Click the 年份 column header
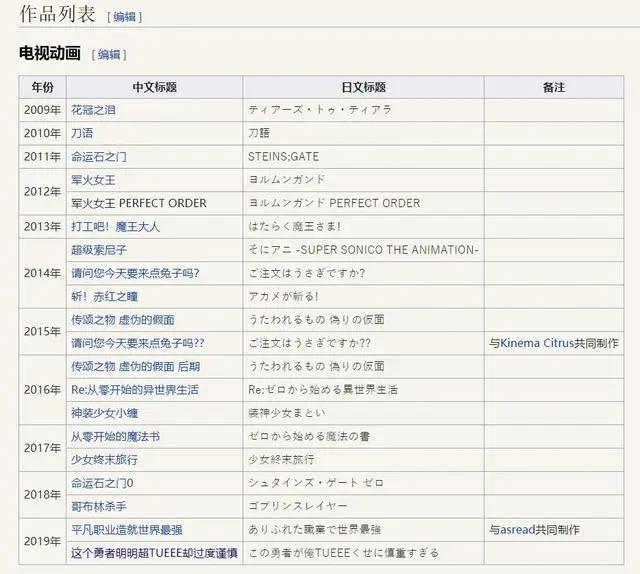The width and height of the screenshot is (640, 574). coord(42,87)
